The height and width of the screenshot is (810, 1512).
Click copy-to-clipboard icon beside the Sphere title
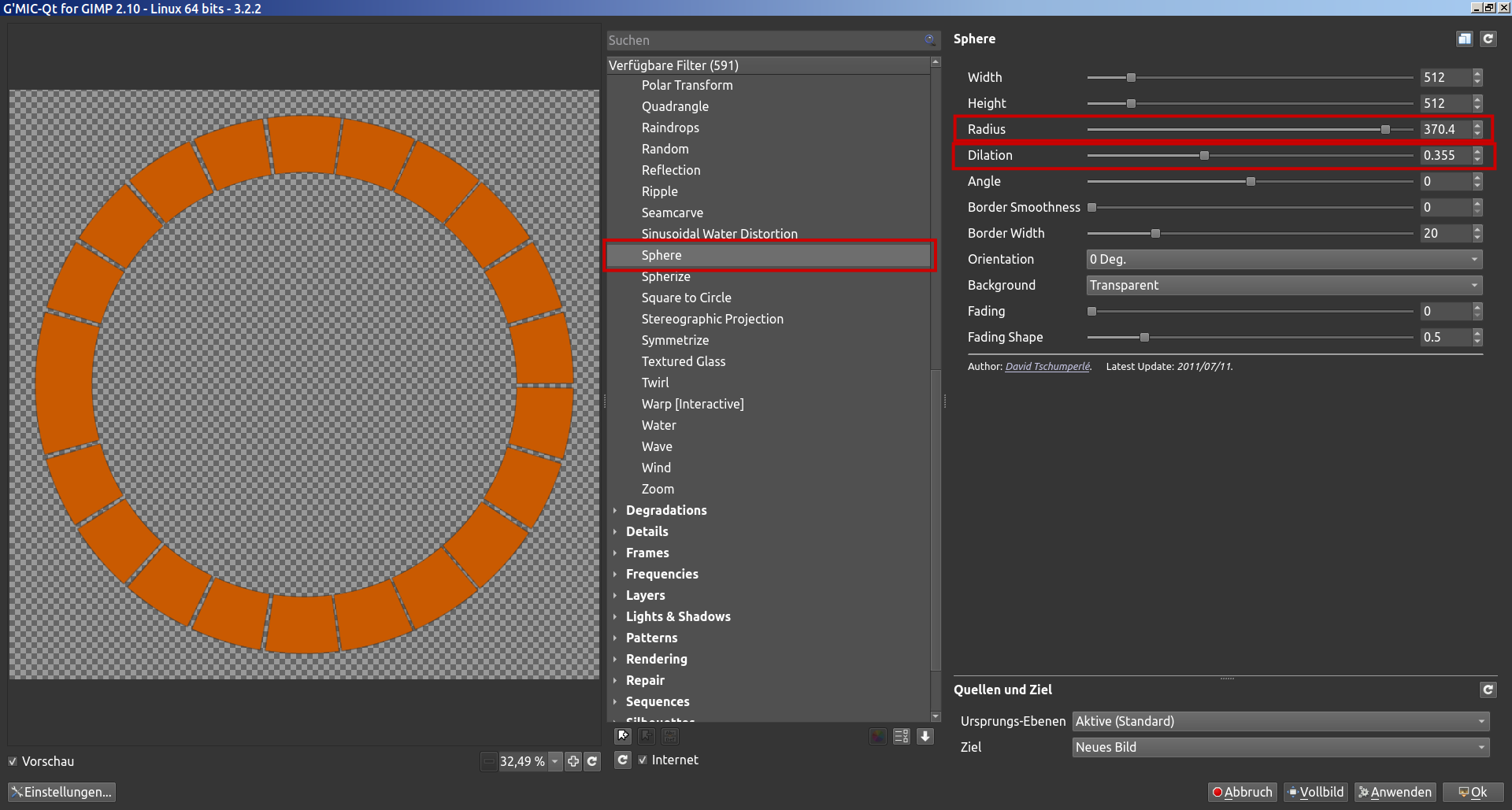[1464, 39]
